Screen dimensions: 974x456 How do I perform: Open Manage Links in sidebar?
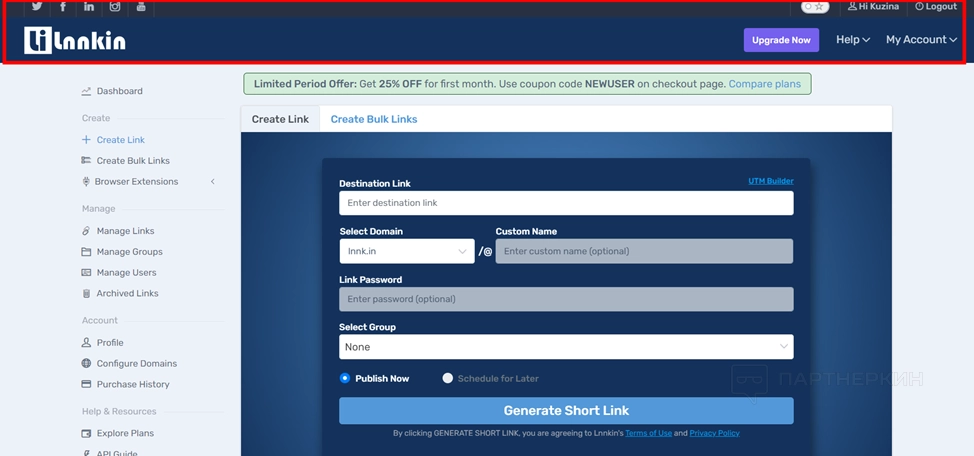tap(125, 231)
